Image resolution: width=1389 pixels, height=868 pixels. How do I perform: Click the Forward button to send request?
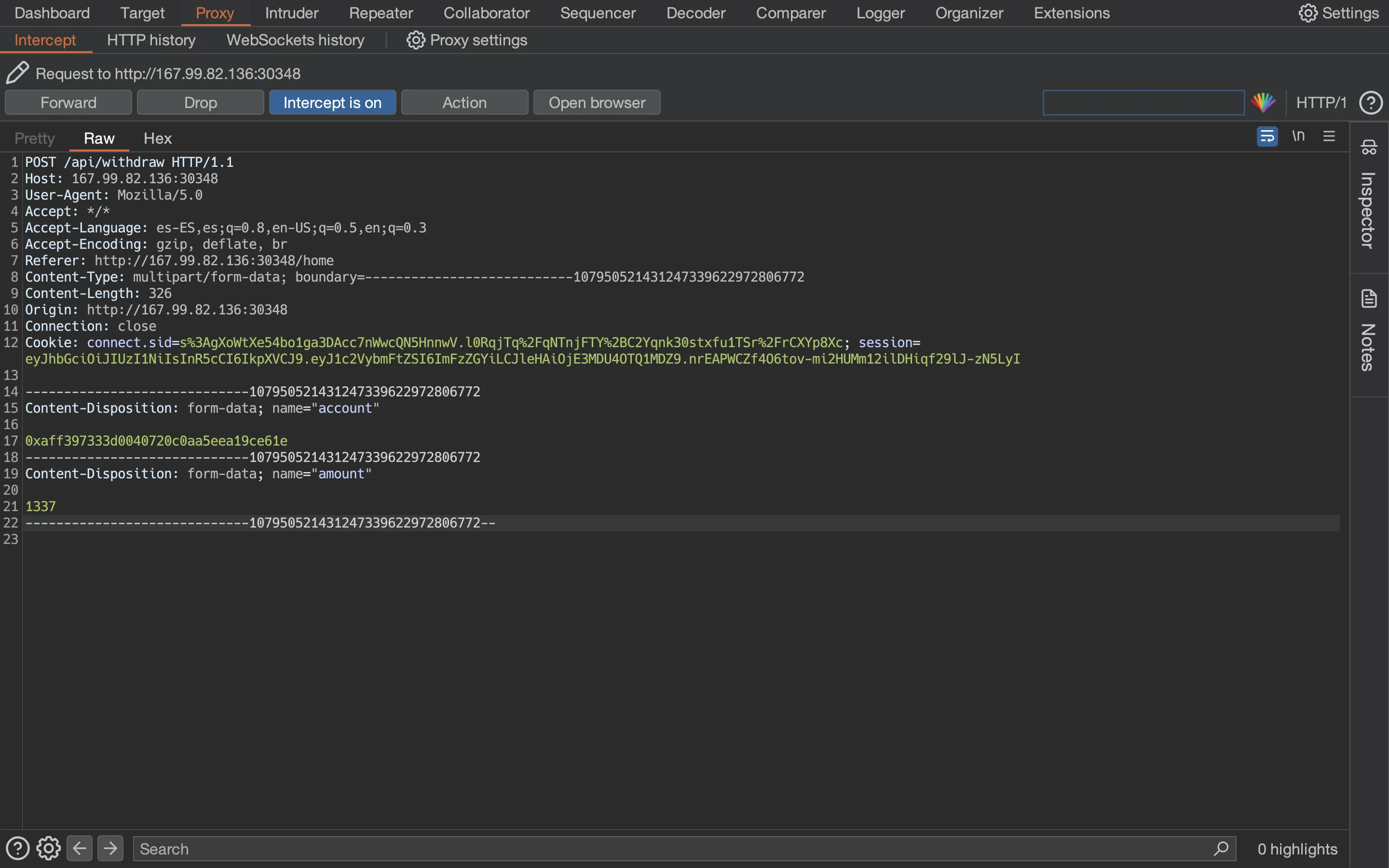68,102
